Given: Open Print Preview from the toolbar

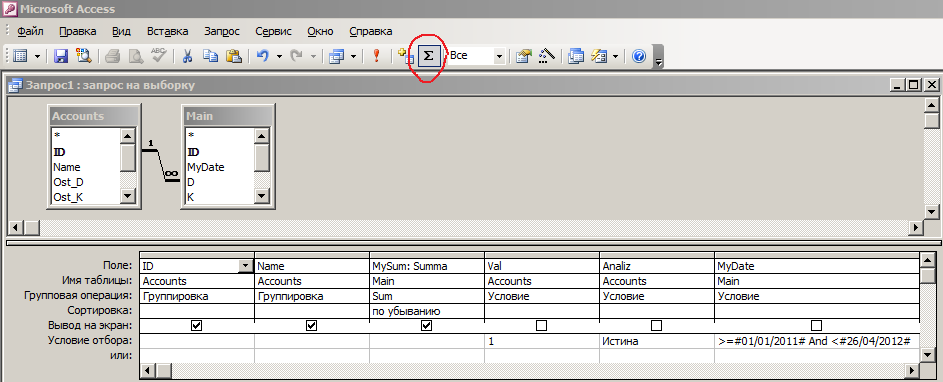Looking at the screenshot, I should tap(136, 56).
